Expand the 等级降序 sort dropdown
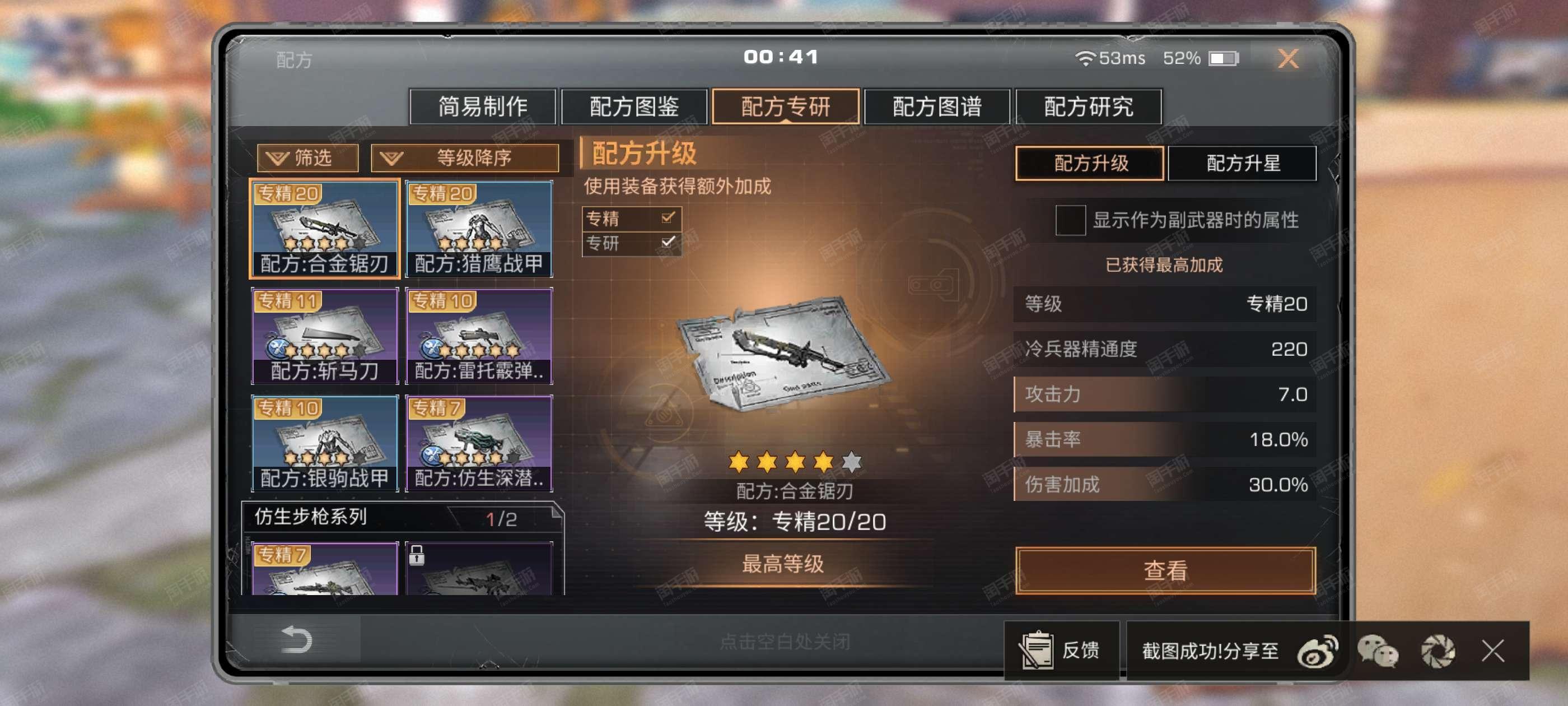This screenshot has height=706, width=1568. [x=465, y=158]
